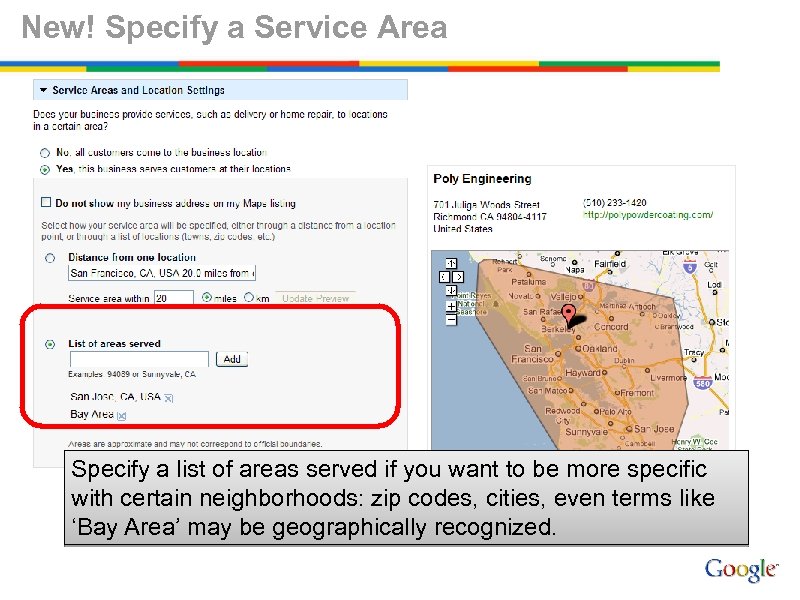Remove 'Bay Area' via its x icon
Image resolution: width=800 pixels, height=600 pixels.
[x=121, y=415]
